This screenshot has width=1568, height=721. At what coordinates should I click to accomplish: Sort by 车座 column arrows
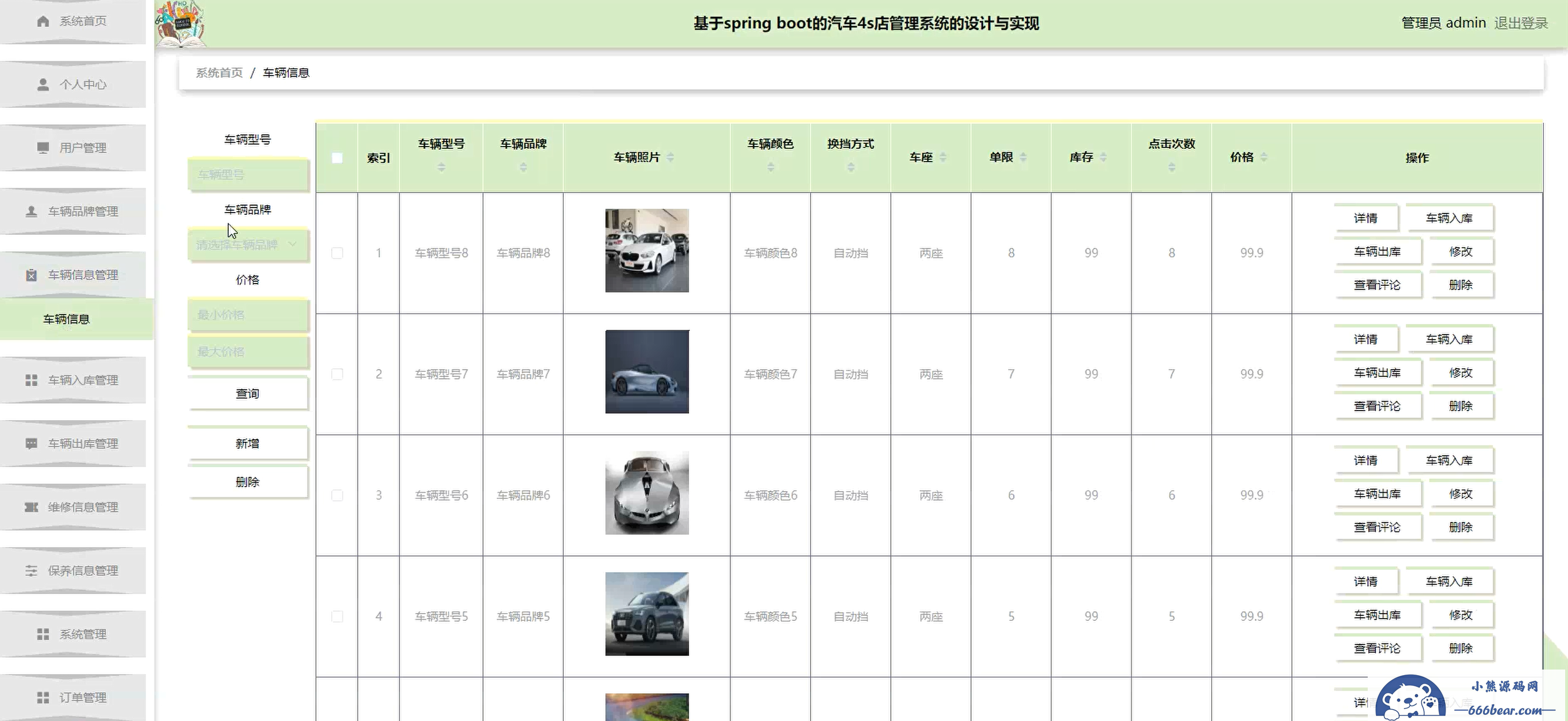[x=943, y=157]
